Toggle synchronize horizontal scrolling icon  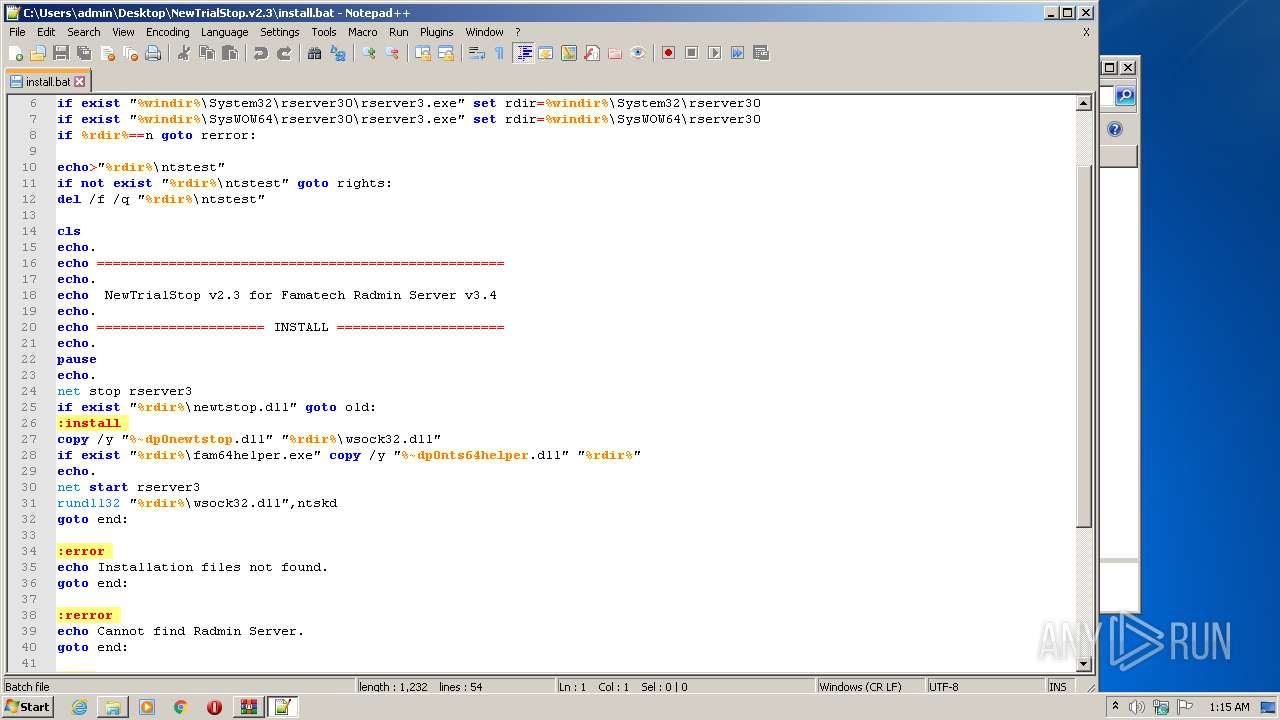(x=446, y=53)
